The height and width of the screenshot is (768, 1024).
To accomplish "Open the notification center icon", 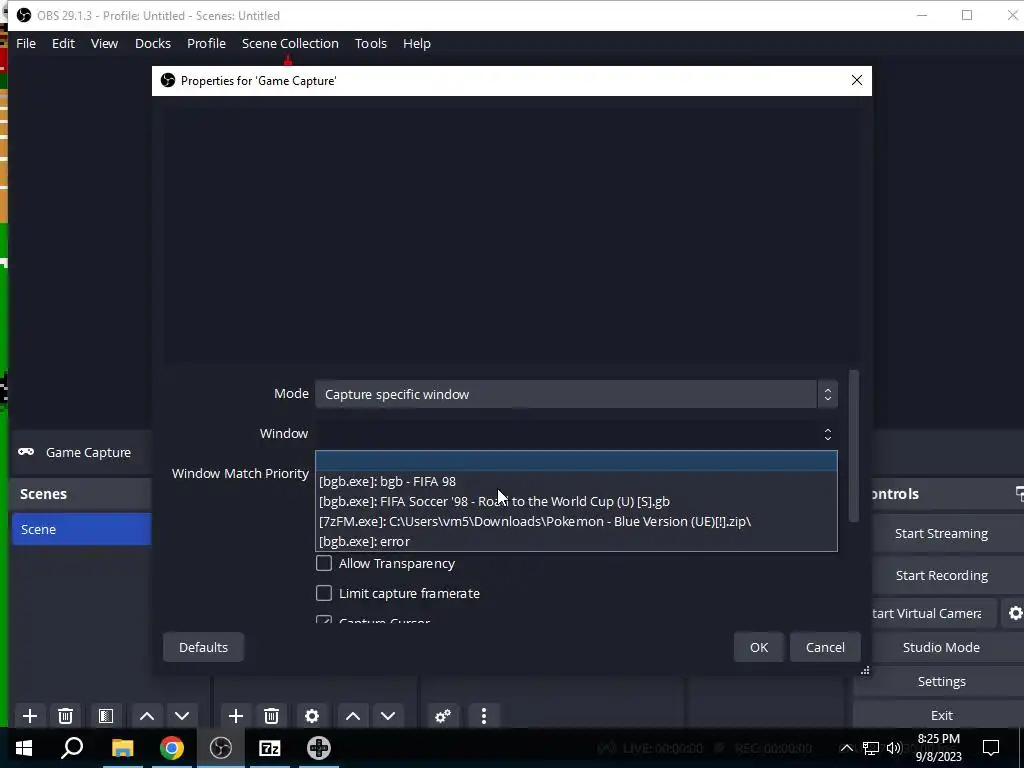I will (991, 748).
